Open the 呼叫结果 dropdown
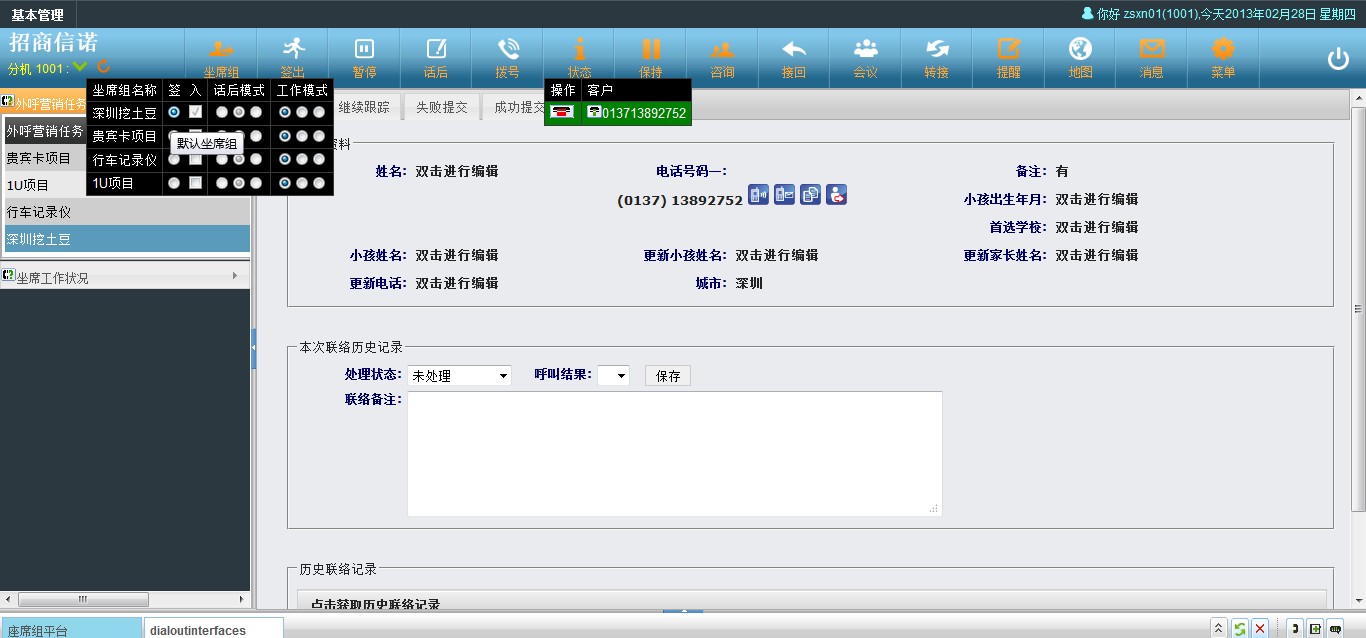The height and width of the screenshot is (638, 1366). point(613,376)
